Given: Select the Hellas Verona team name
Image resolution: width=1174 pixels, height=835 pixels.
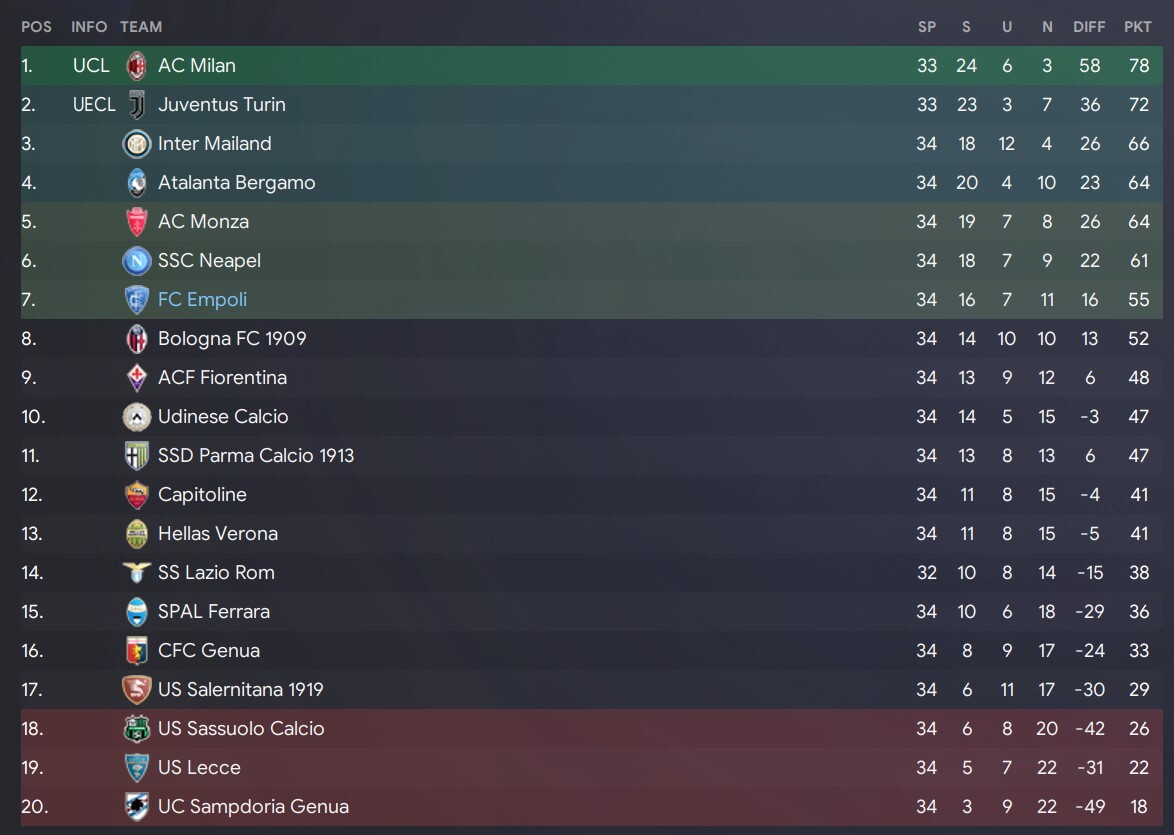Looking at the screenshot, I should [218, 533].
